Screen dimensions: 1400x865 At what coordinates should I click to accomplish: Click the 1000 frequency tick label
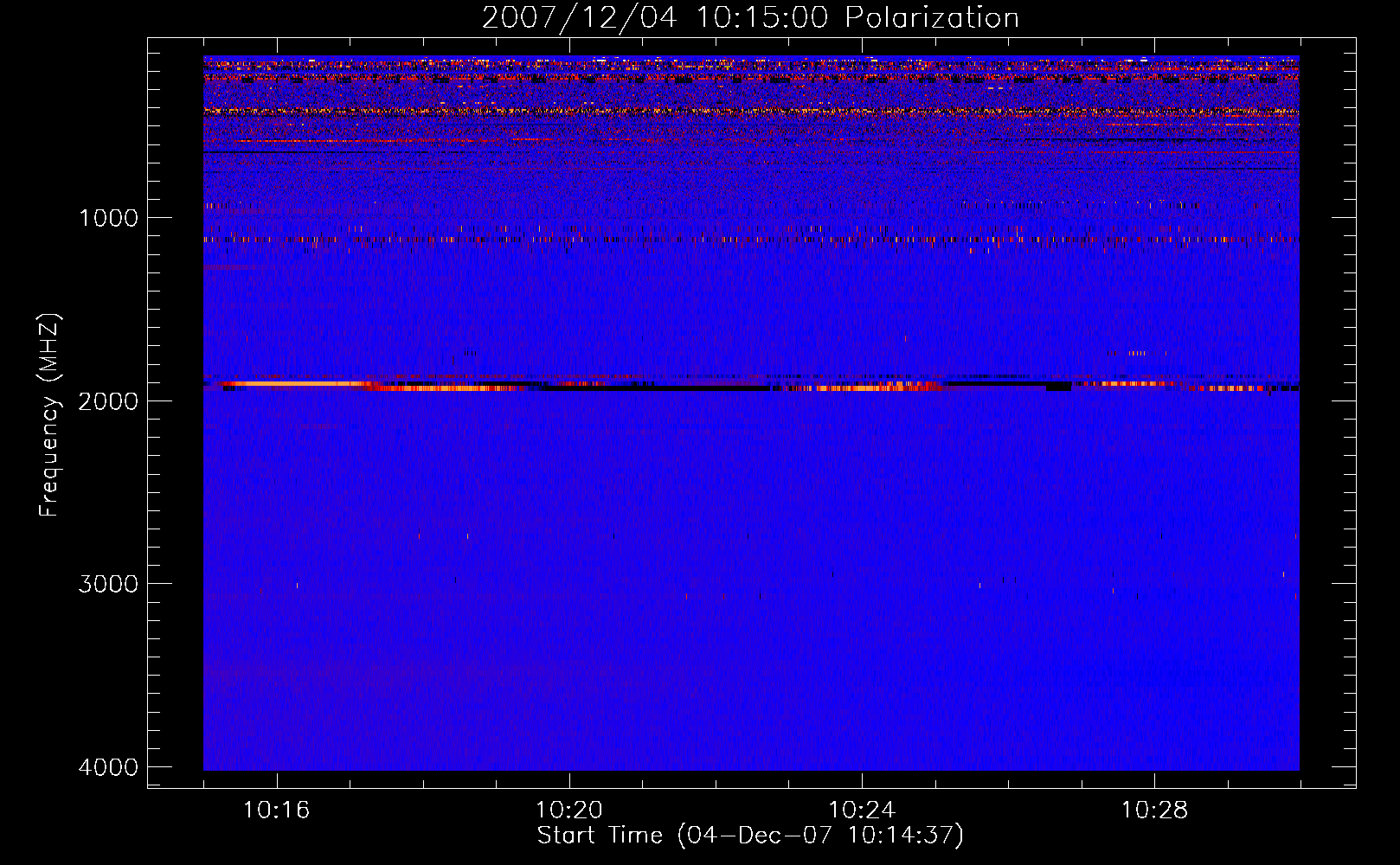[x=108, y=218]
